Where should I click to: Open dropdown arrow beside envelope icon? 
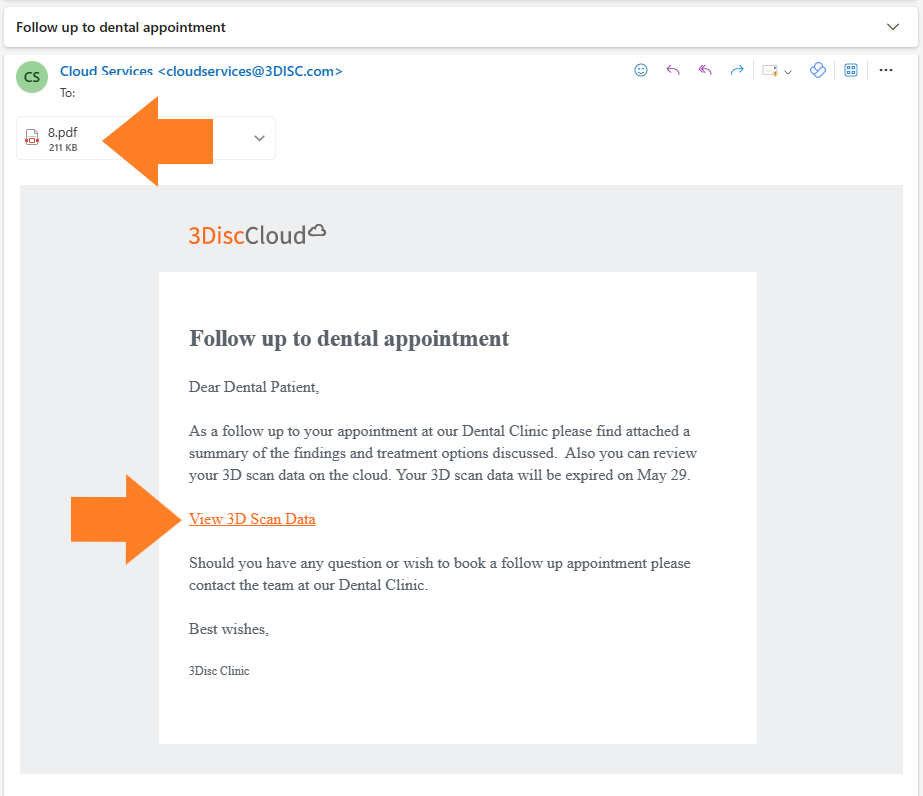click(x=788, y=72)
